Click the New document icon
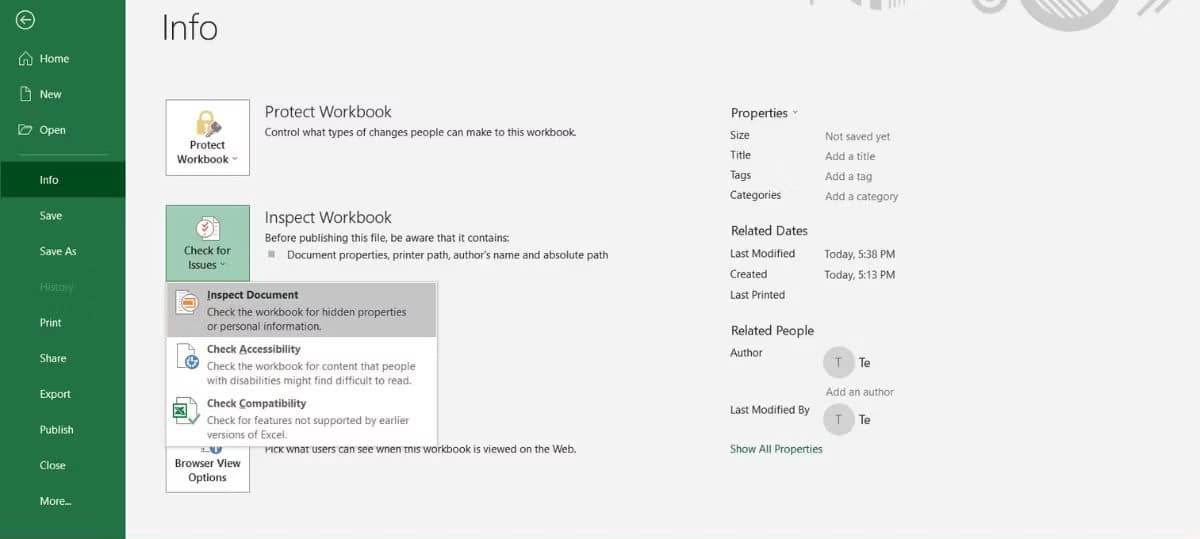The image size is (1200, 539). coord(27,94)
